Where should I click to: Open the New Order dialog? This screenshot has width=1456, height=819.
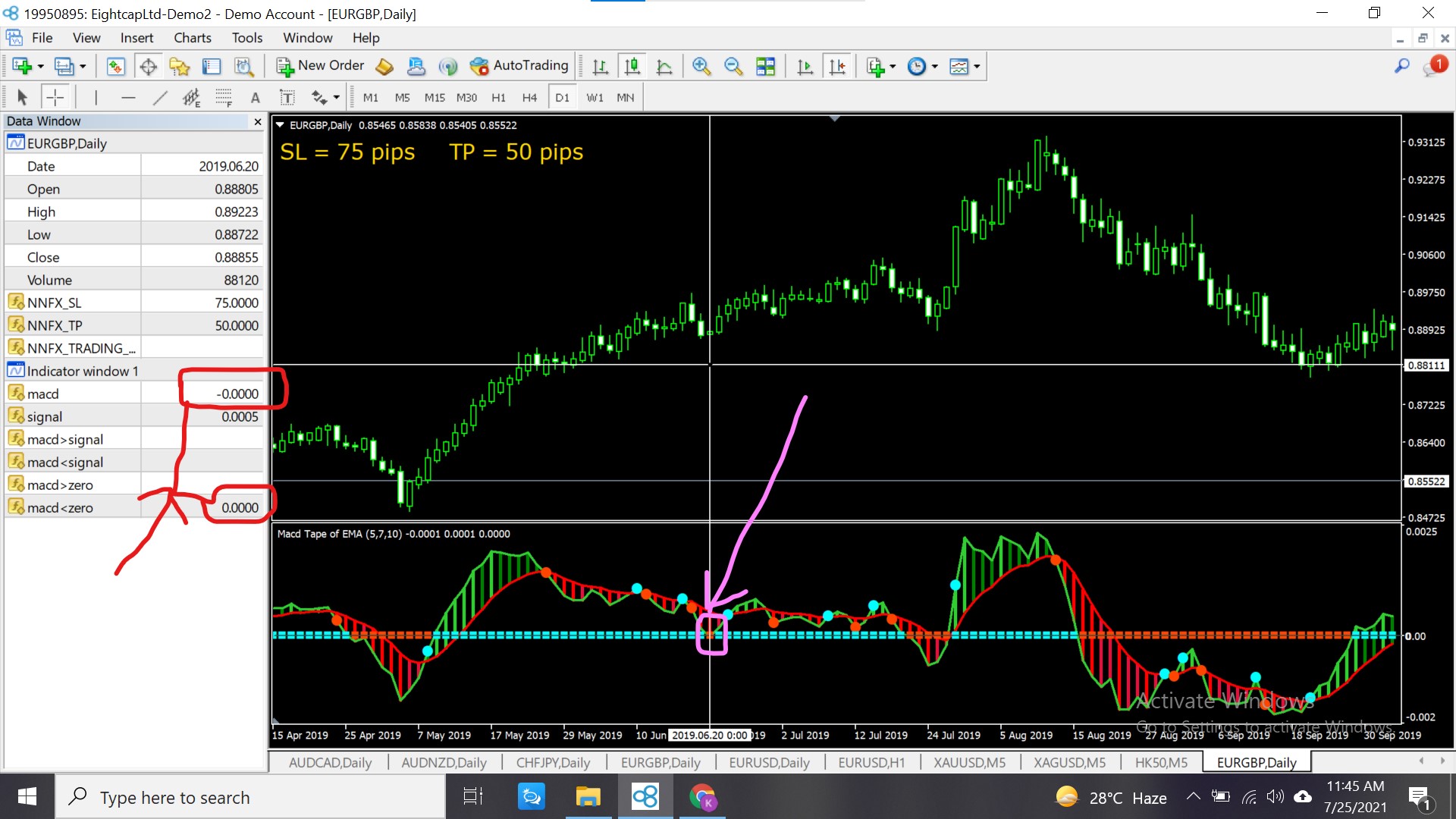pos(320,66)
